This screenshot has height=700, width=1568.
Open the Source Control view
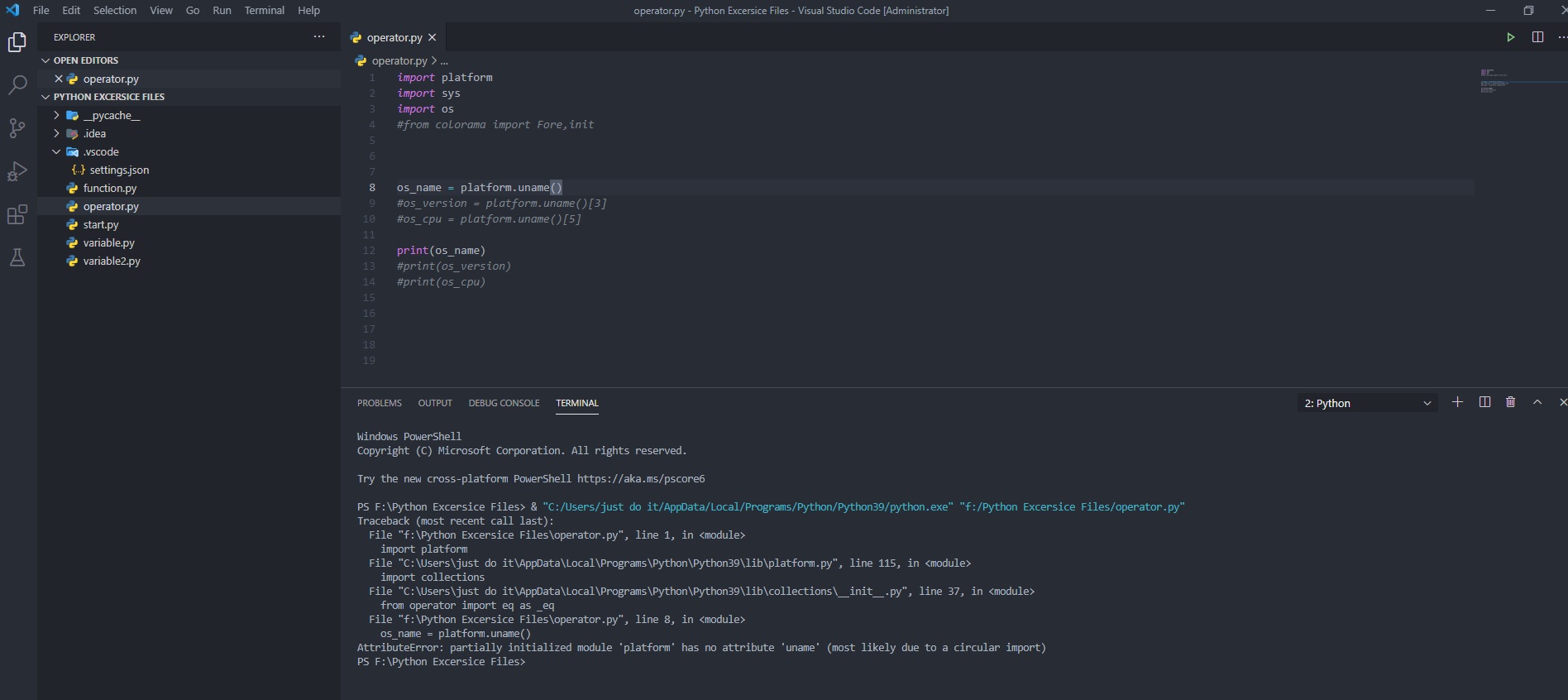tap(17, 128)
